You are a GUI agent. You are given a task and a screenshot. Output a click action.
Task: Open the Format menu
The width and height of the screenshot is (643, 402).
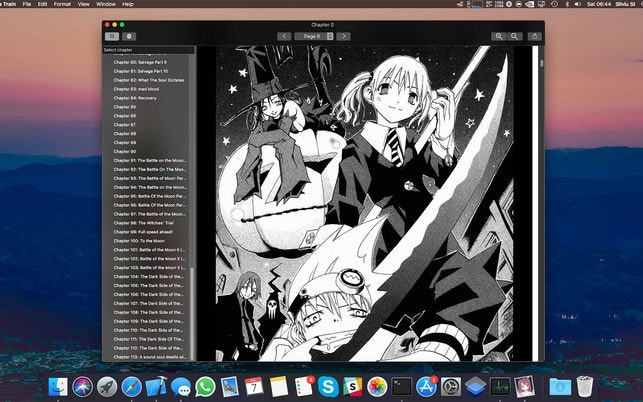point(62,4)
